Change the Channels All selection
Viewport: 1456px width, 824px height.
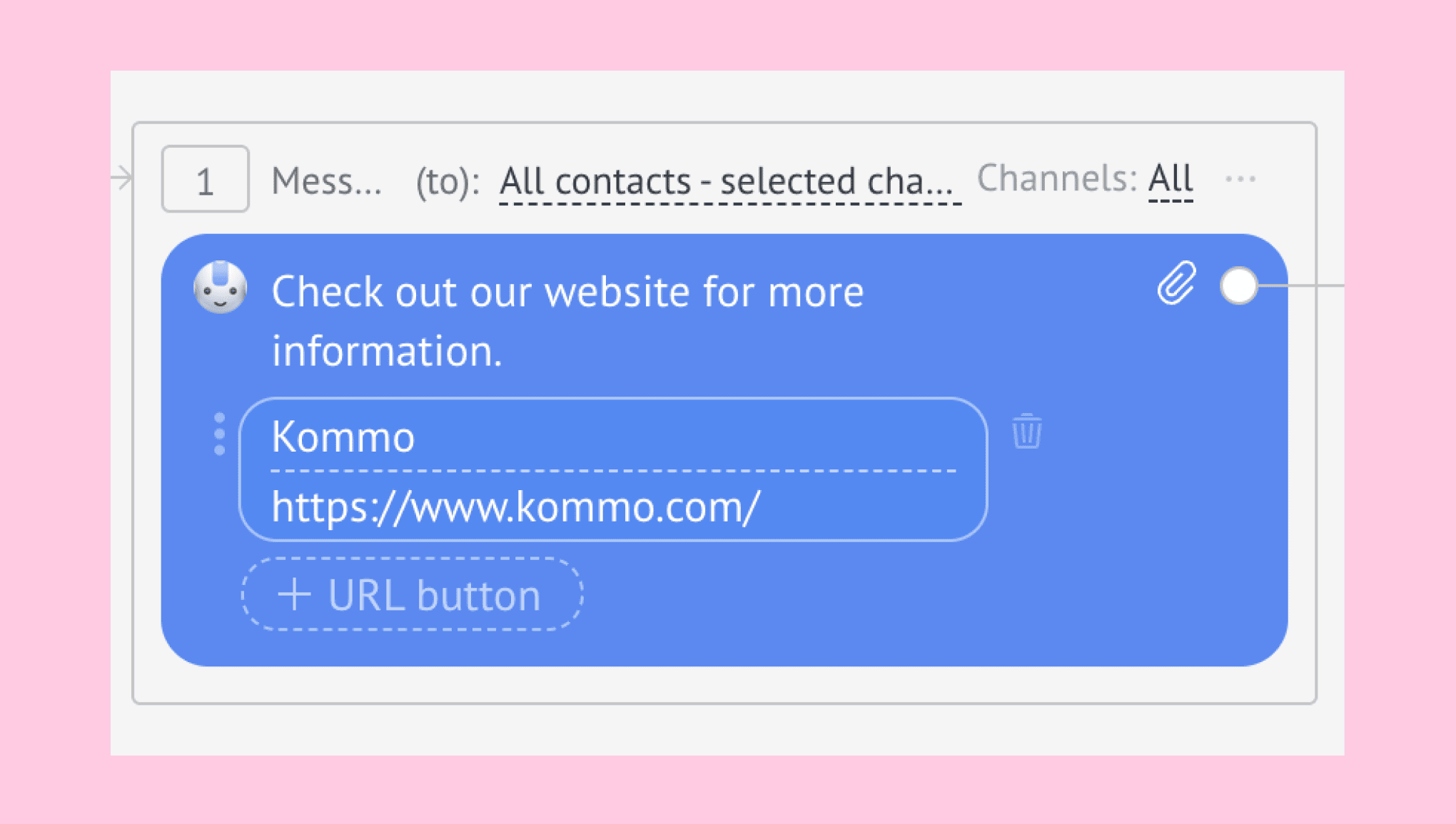1171,178
